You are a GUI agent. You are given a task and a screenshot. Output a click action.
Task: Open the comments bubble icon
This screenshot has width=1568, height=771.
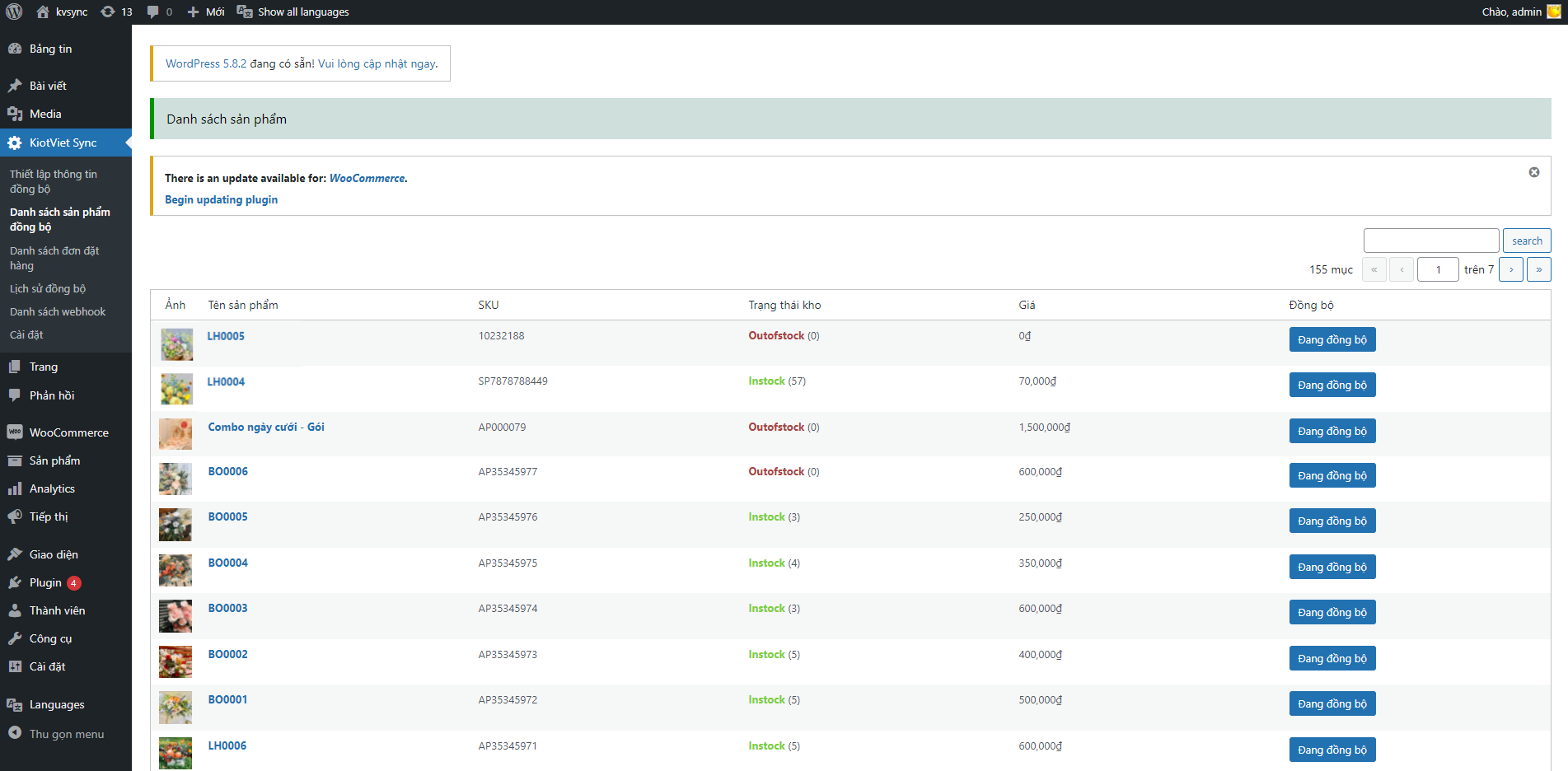tap(153, 12)
